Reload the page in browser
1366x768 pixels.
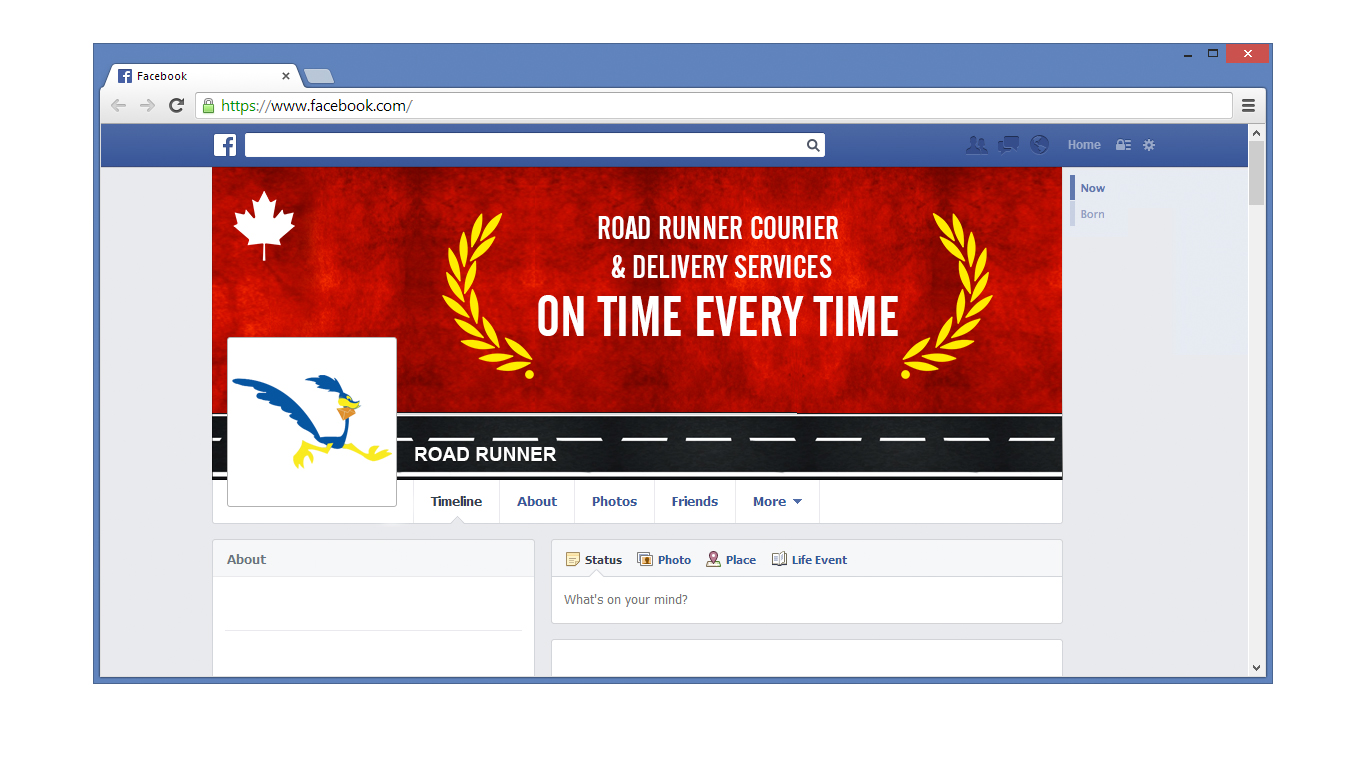[x=176, y=105]
